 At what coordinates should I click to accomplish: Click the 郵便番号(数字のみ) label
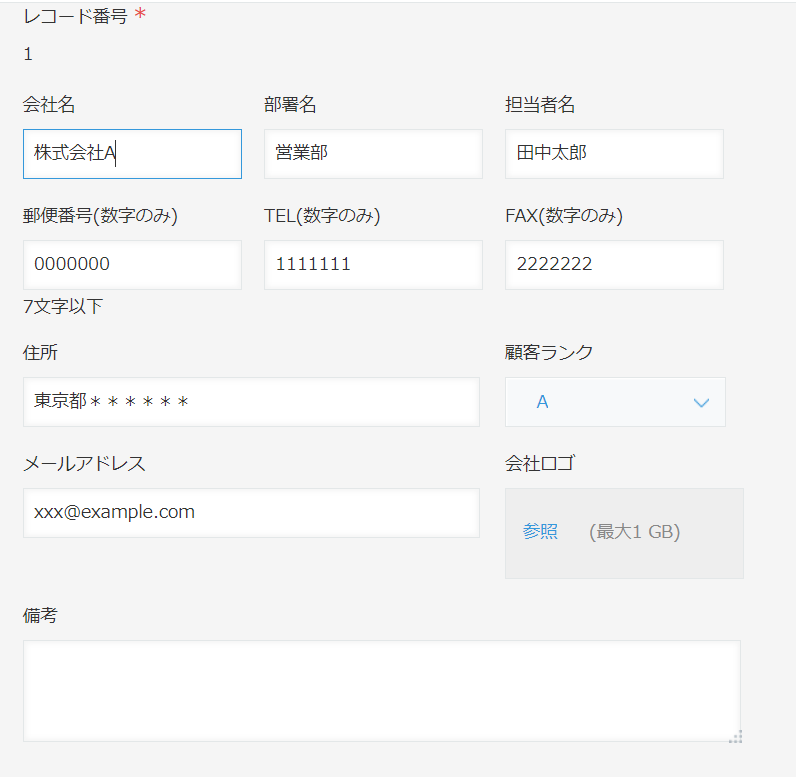click(x=101, y=216)
